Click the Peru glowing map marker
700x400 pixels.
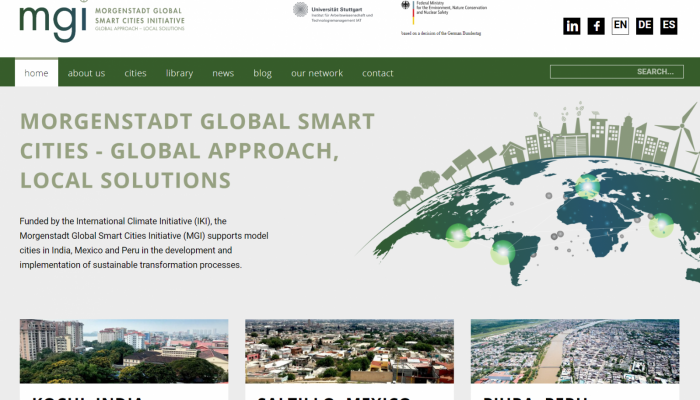(x=503, y=252)
